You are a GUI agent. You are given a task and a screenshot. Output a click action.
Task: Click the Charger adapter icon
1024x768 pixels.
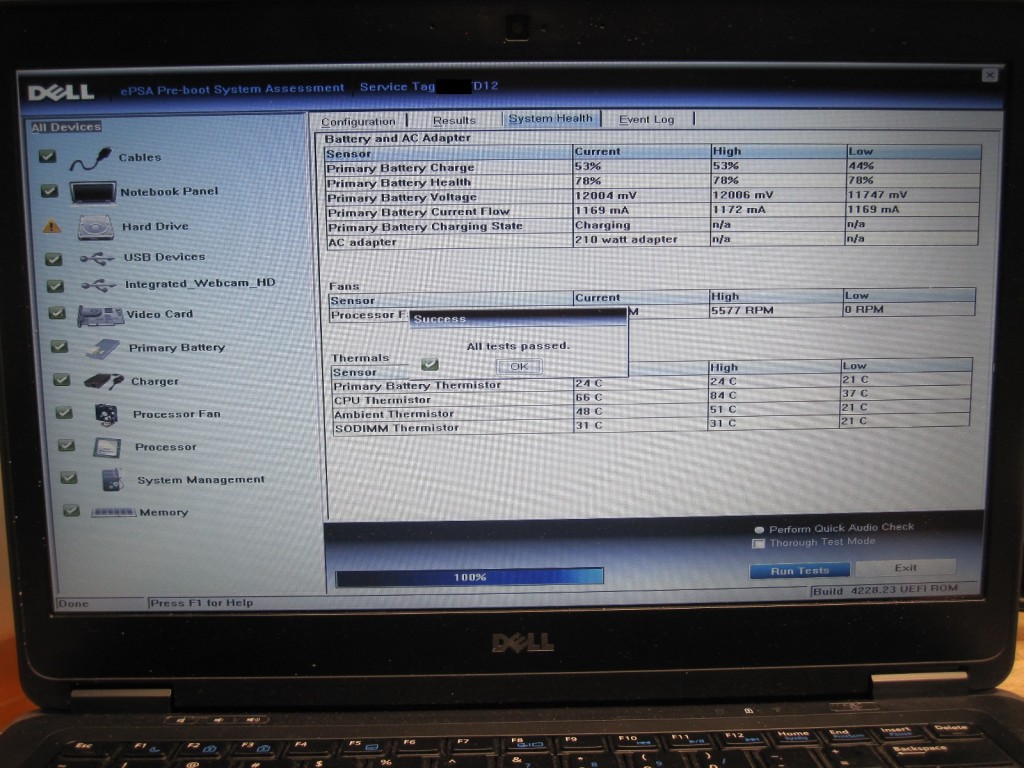pos(104,381)
